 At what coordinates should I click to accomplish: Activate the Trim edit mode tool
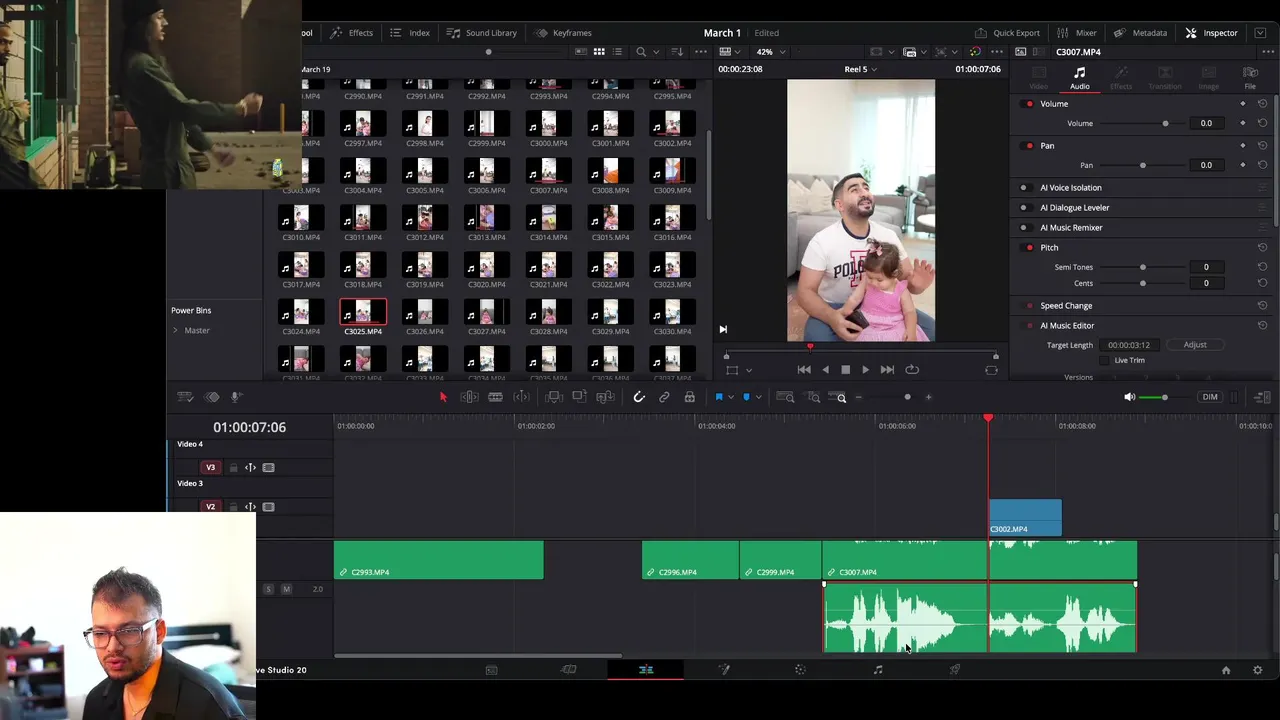pos(469,397)
